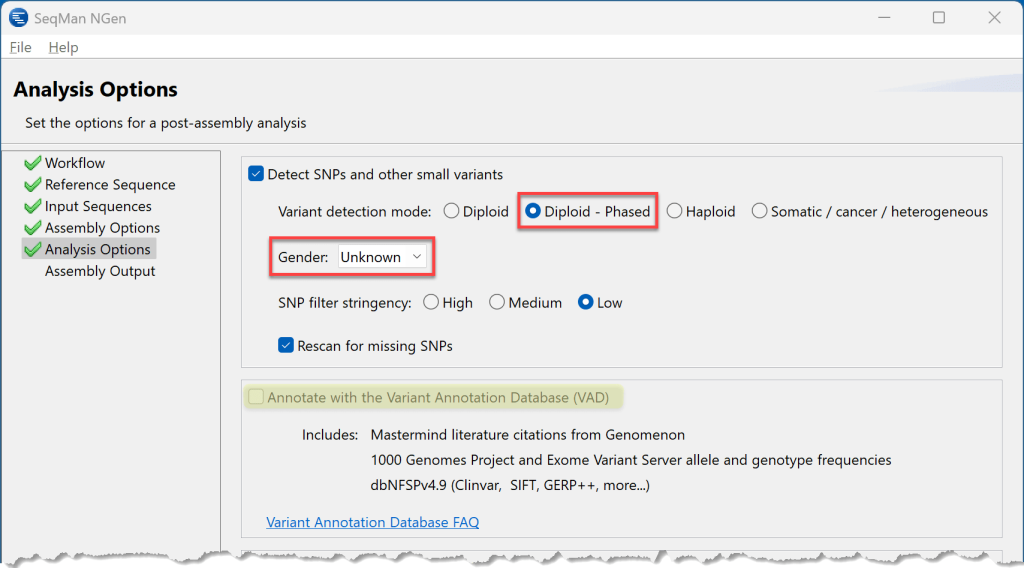Open the Help menu
Image resolution: width=1024 pixels, height=568 pixels.
(x=63, y=47)
